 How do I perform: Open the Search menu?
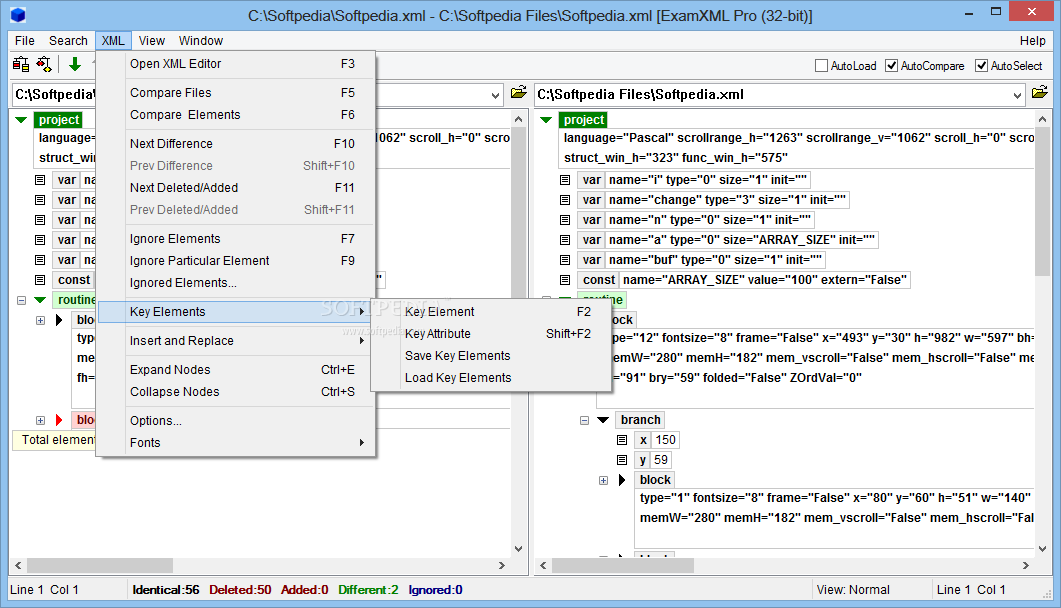pos(68,41)
